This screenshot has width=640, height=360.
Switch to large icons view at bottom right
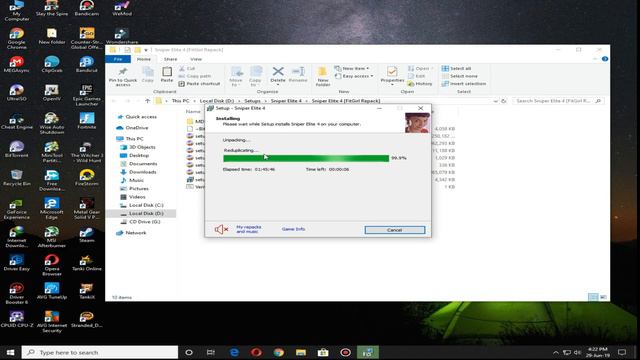tap(603, 297)
